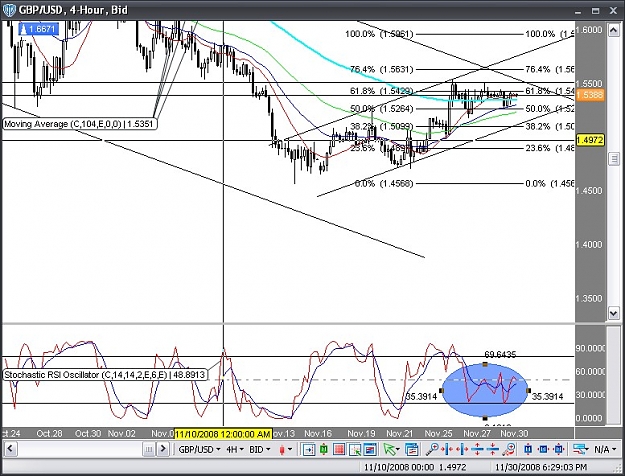
Task: Open the GBP/USD symbol dropdown
Action: click(x=199, y=449)
